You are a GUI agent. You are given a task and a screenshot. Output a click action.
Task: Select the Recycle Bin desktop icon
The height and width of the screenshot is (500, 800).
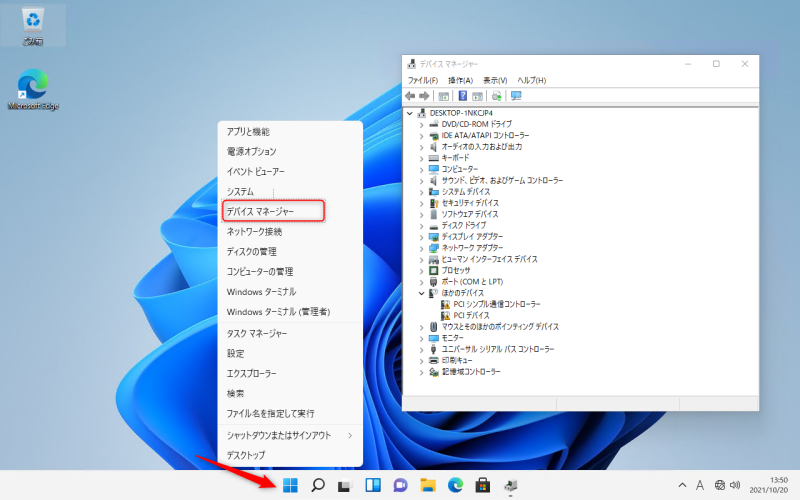pyautogui.click(x=33, y=27)
